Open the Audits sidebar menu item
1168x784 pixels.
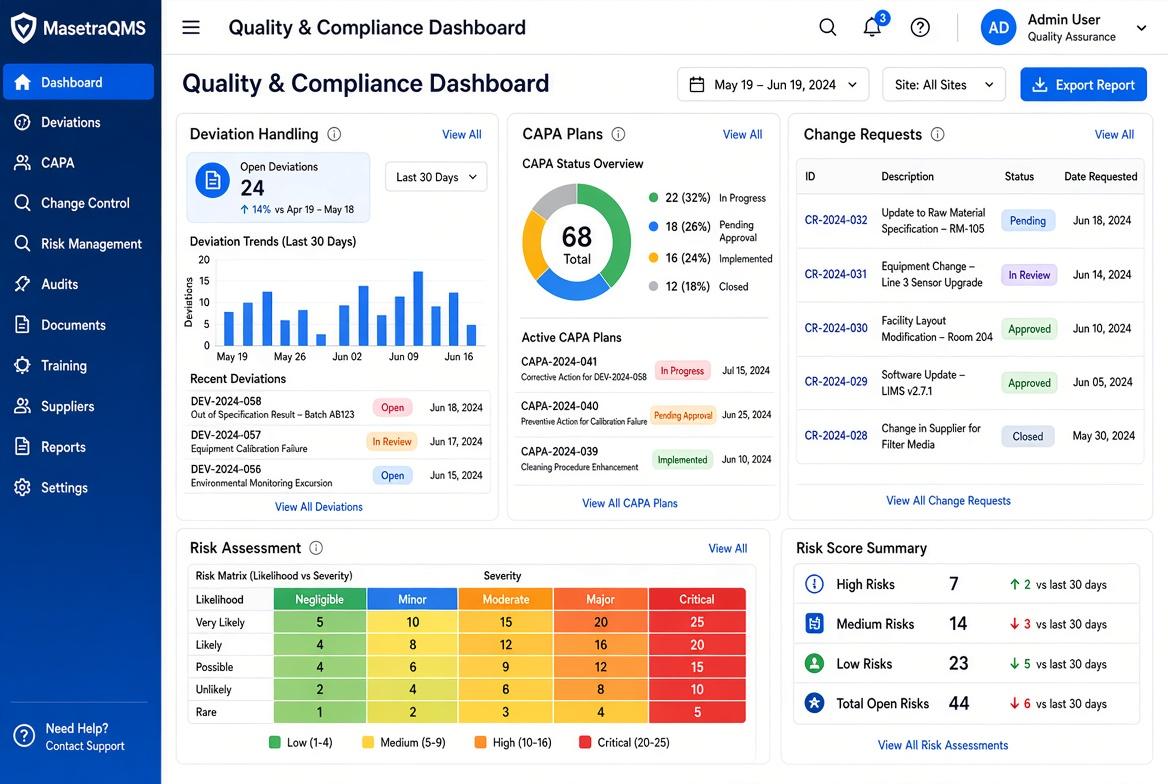pos(78,284)
